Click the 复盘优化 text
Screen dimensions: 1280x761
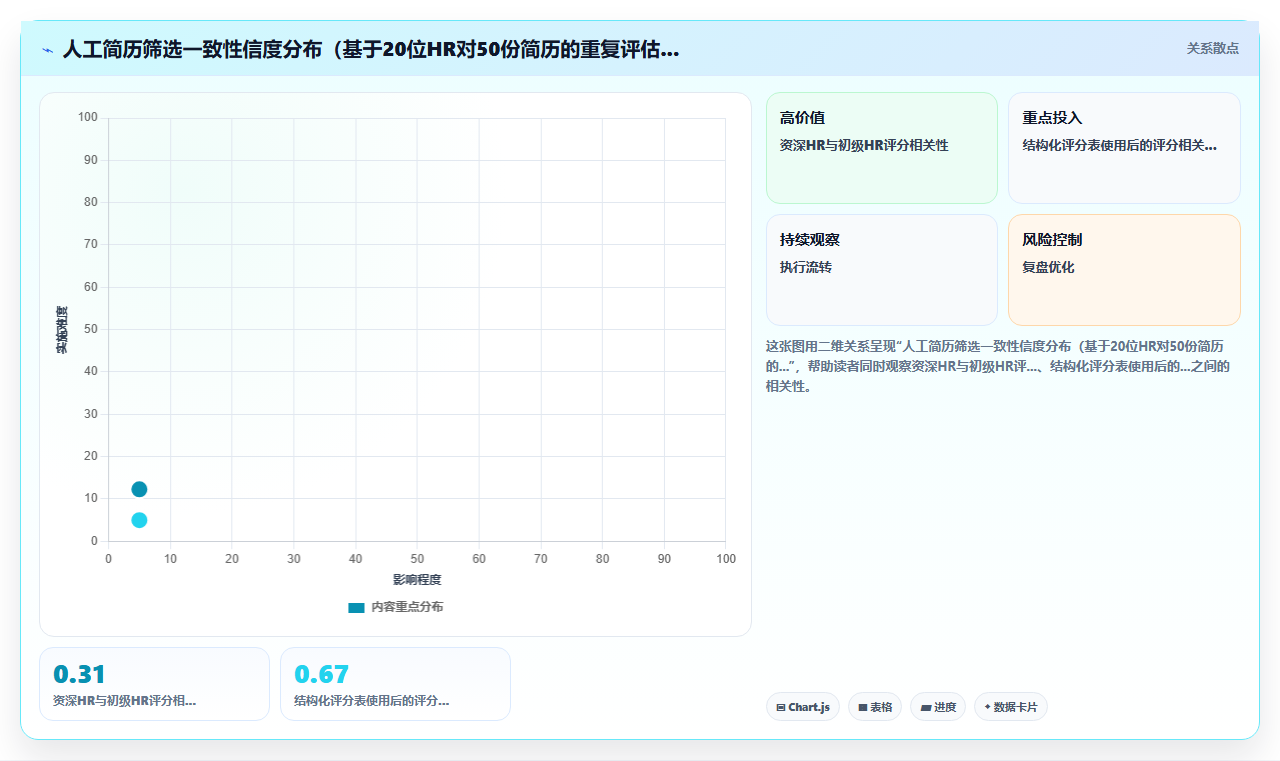pyautogui.click(x=1048, y=267)
